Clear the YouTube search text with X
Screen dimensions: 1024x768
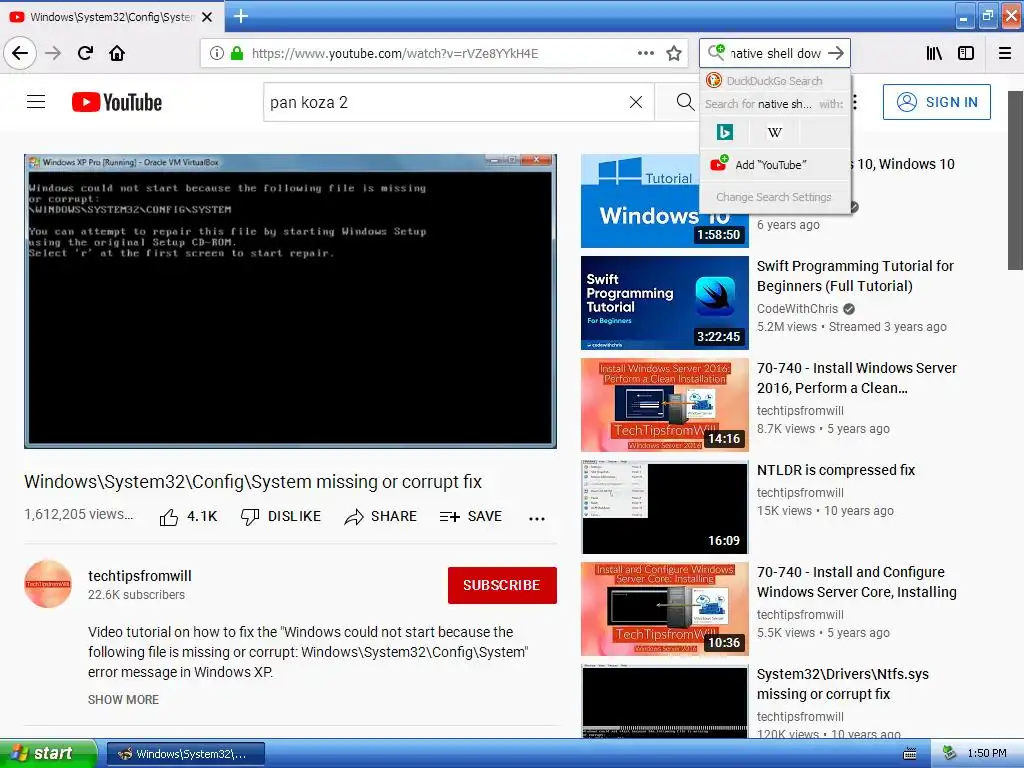click(x=635, y=102)
